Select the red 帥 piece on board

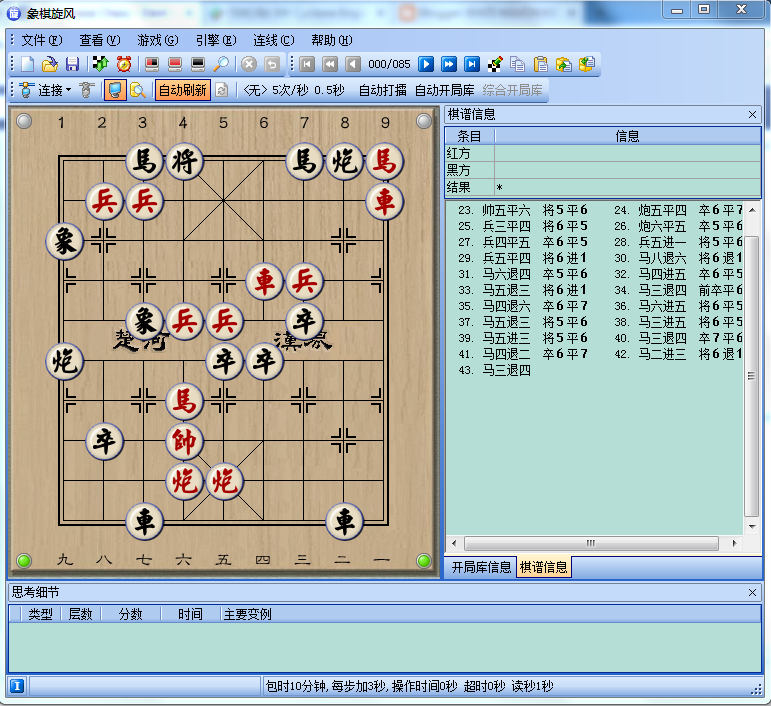coord(183,441)
